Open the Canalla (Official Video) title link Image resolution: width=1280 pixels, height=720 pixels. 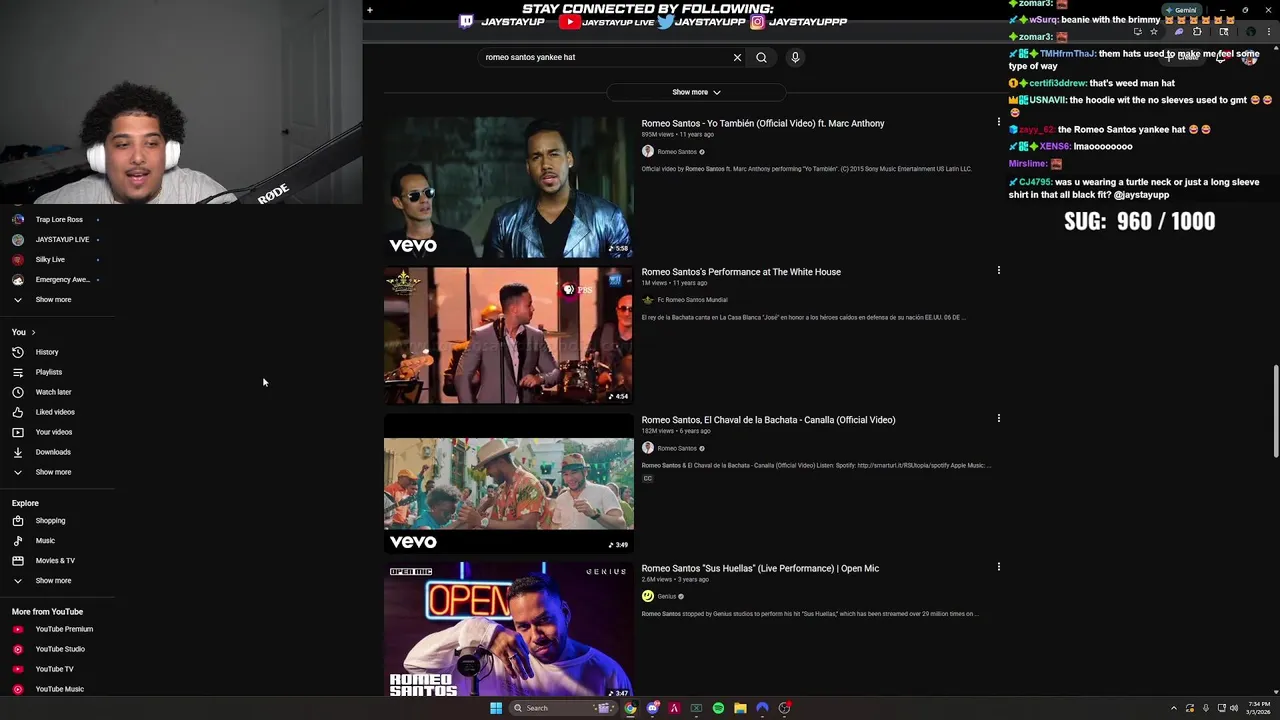[x=768, y=420]
